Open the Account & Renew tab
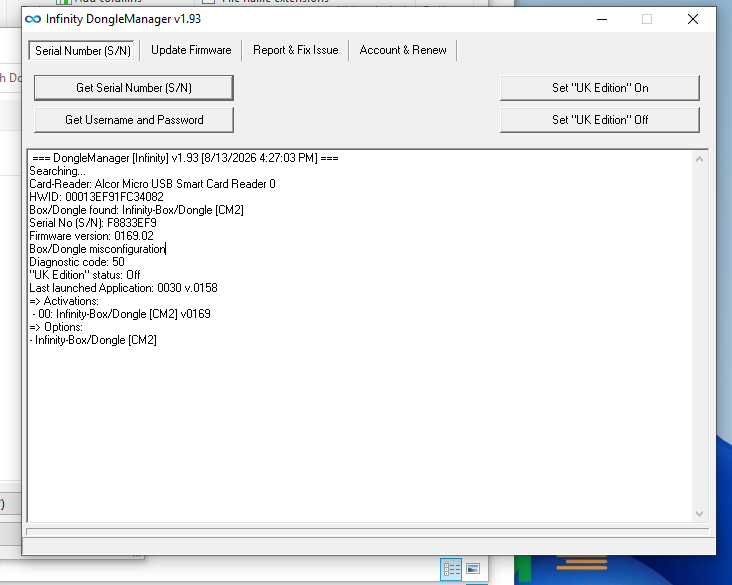 (x=402, y=50)
